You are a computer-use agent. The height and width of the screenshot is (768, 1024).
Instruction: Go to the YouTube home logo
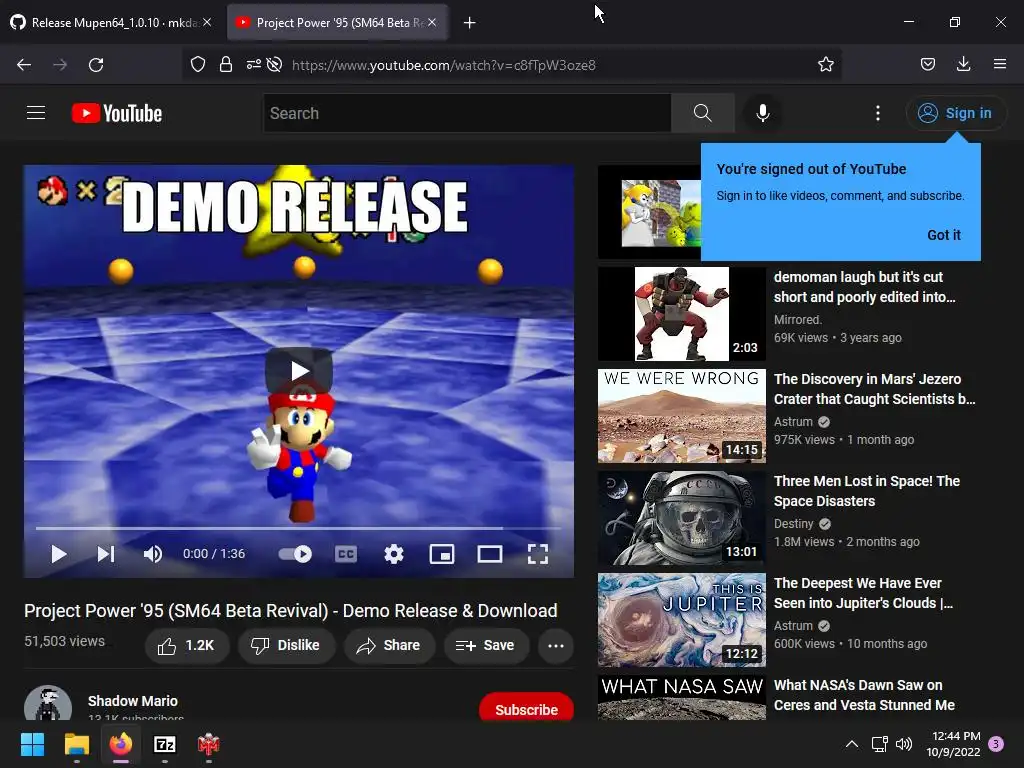click(x=117, y=113)
